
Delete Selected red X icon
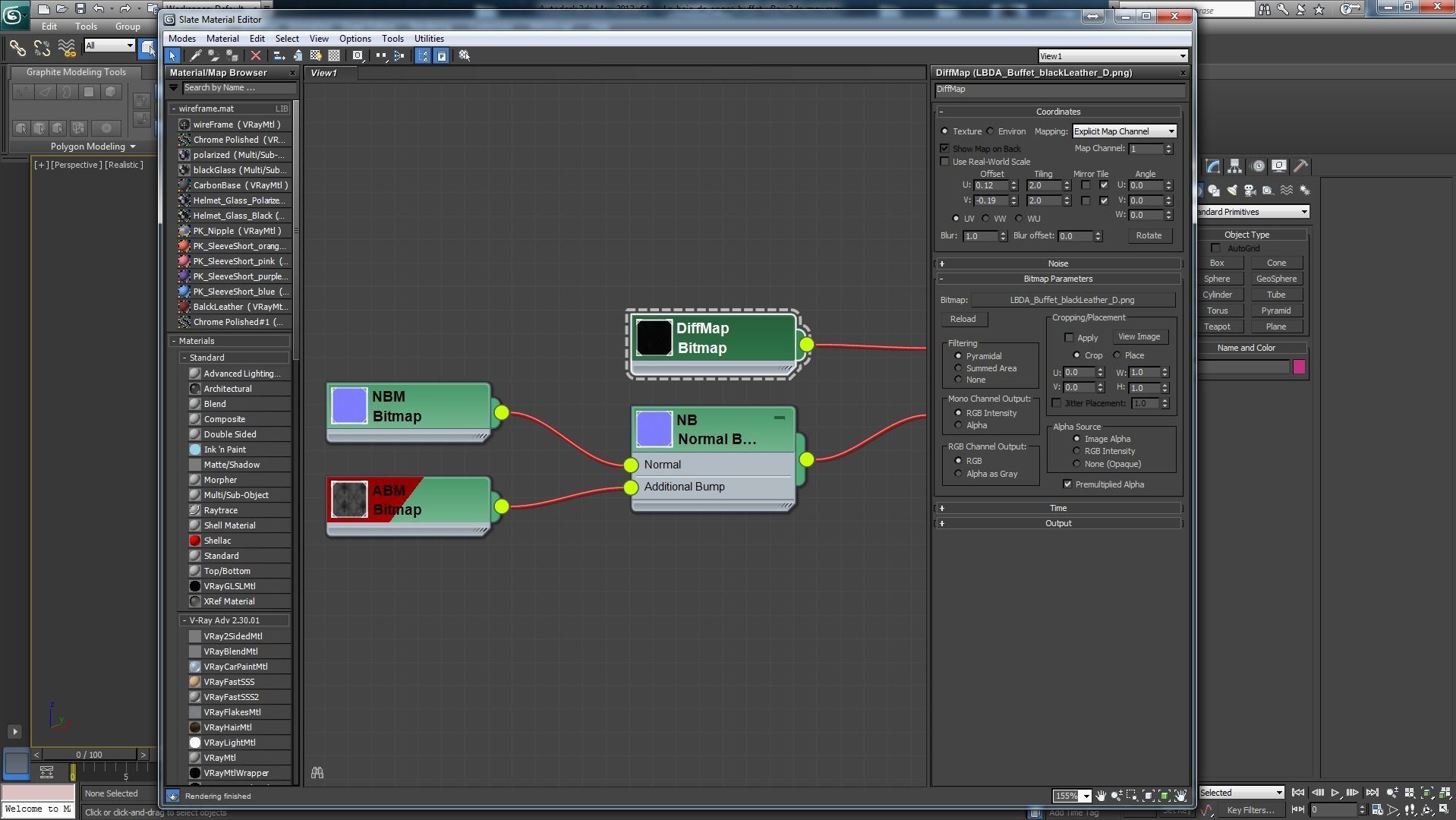point(256,55)
